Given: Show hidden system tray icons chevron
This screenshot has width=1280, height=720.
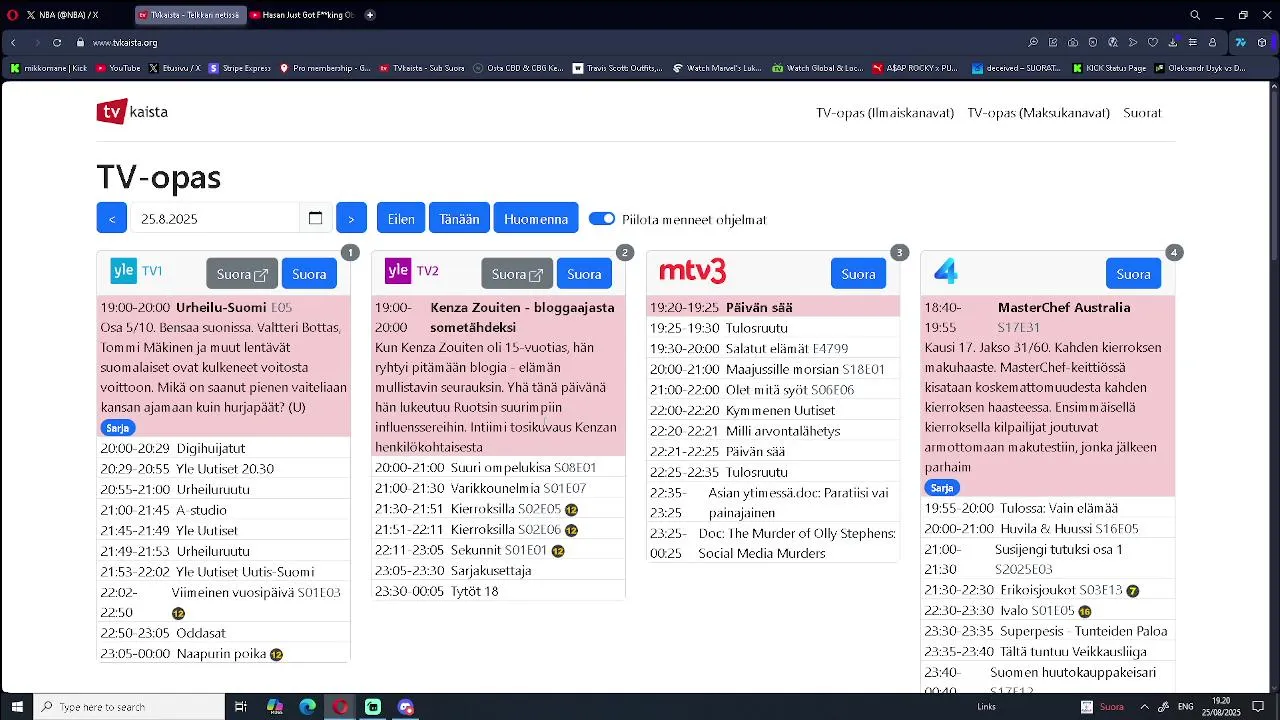Looking at the screenshot, I should tap(1144, 707).
